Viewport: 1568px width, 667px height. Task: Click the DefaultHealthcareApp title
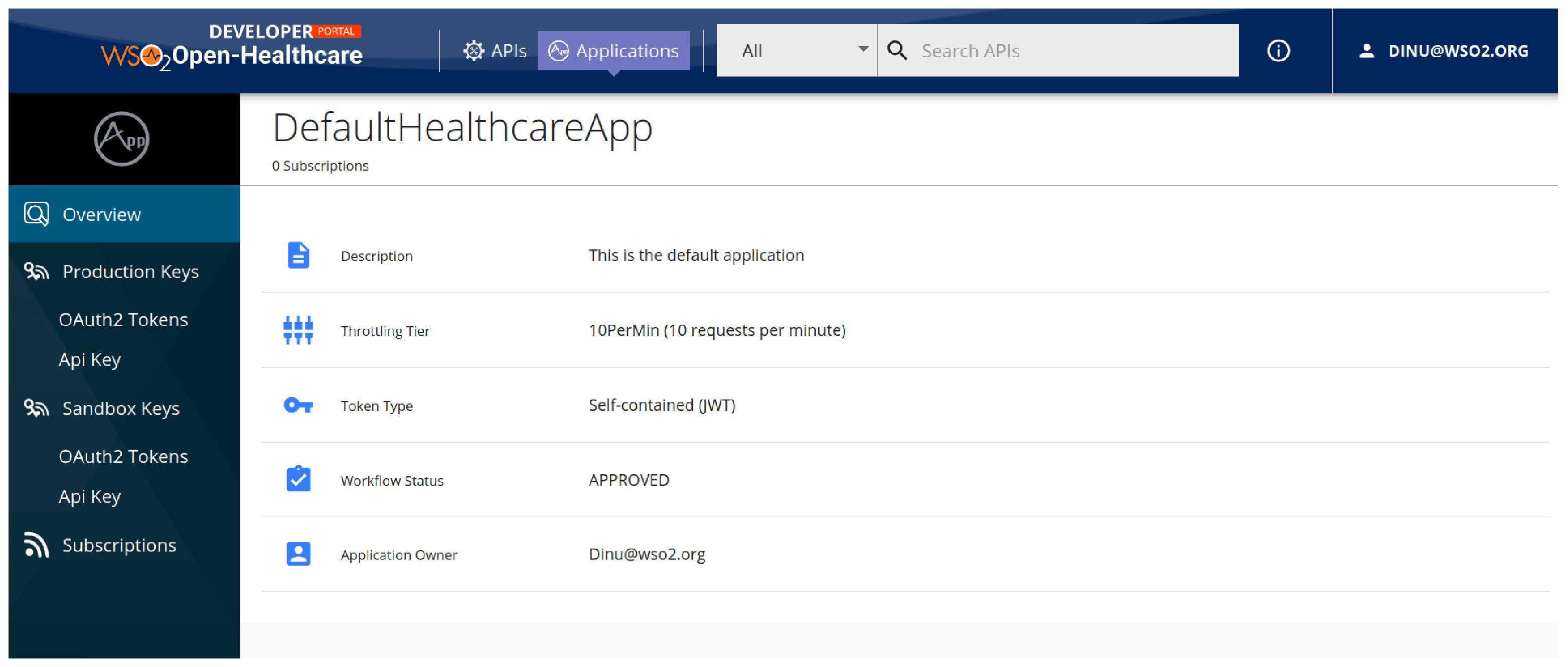pos(462,128)
